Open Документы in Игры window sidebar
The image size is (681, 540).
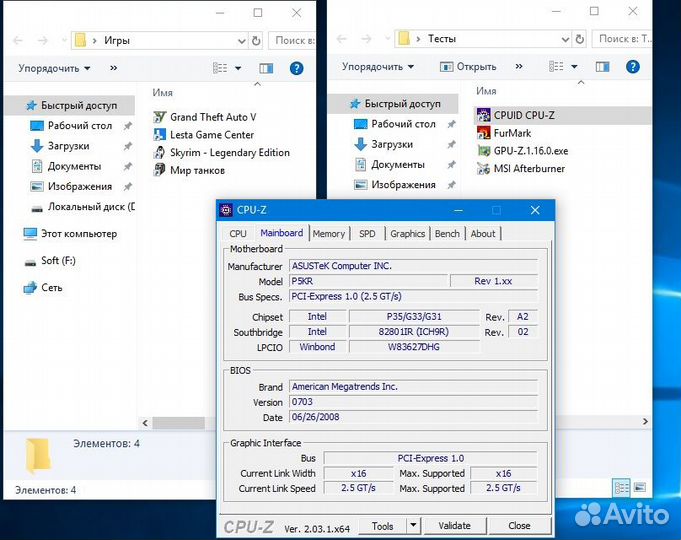[x=74, y=166]
